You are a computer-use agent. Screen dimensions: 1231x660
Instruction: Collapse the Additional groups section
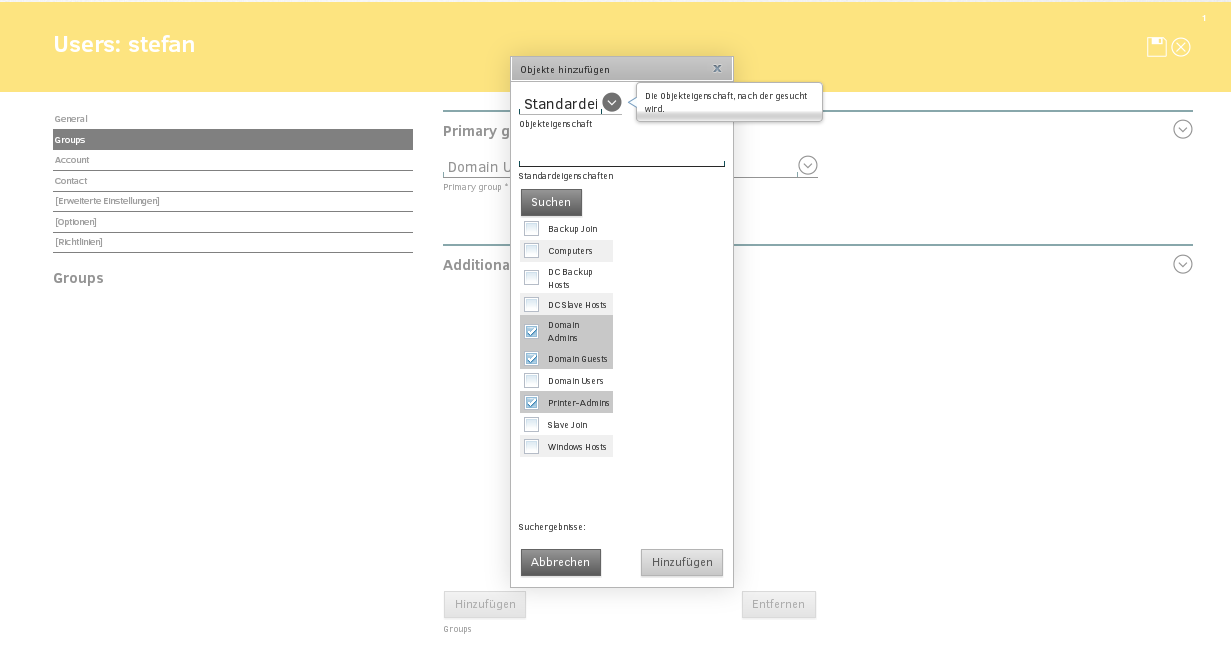1183,264
